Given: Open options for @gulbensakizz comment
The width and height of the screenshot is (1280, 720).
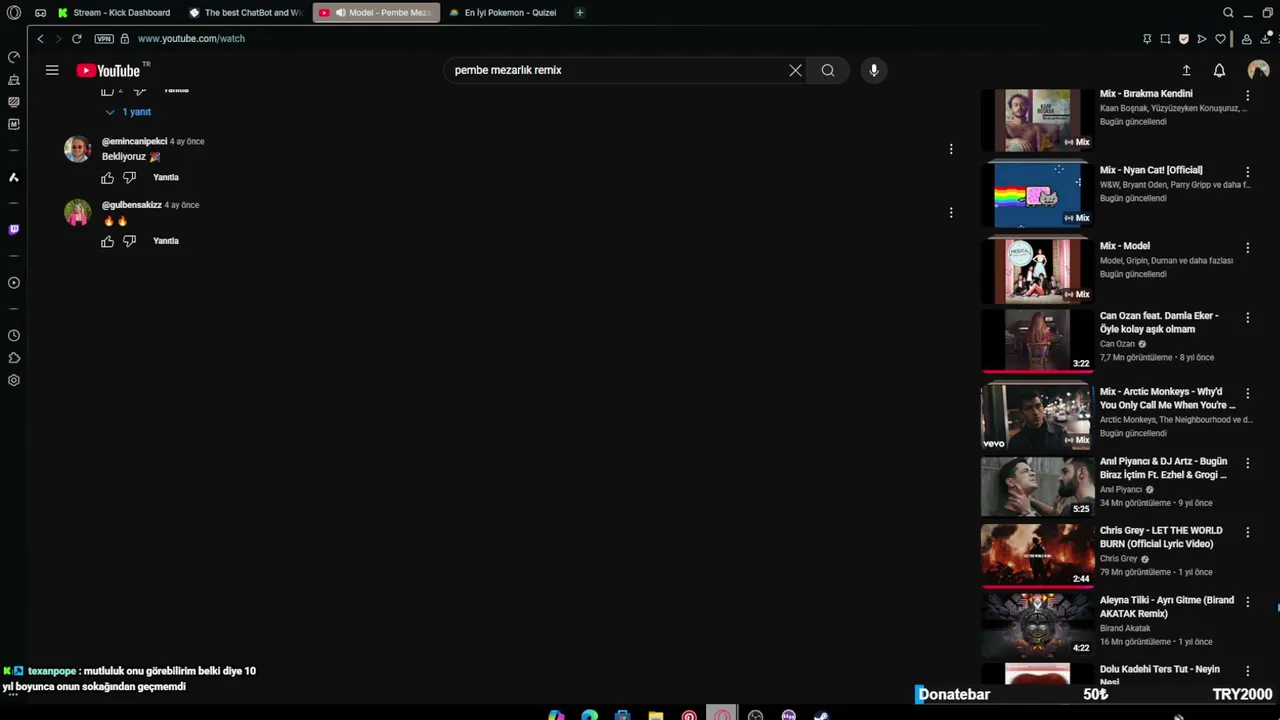Looking at the screenshot, I should point(951,212).
